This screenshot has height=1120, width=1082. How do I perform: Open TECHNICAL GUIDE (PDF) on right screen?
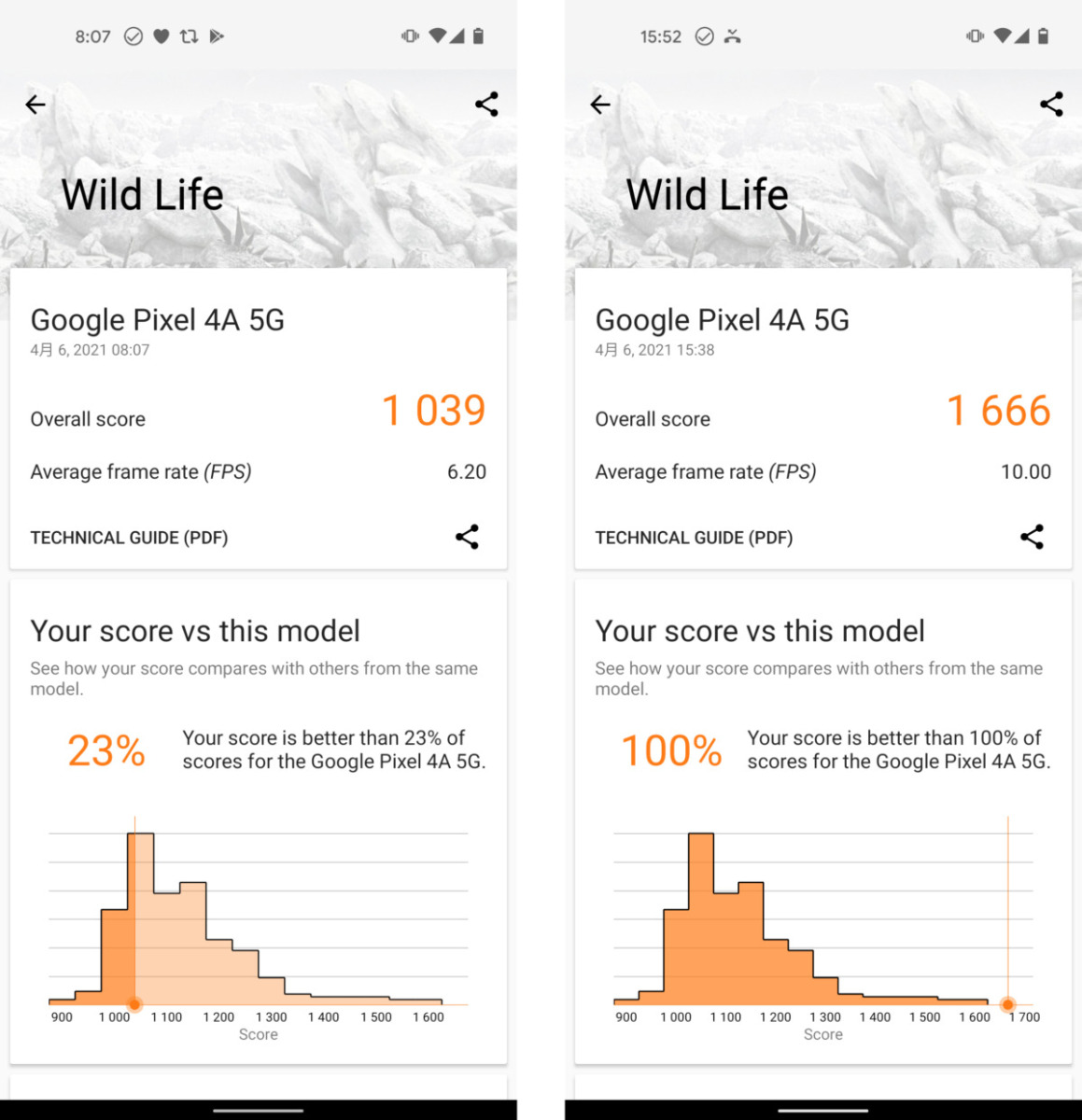click(x=694, y=538)
